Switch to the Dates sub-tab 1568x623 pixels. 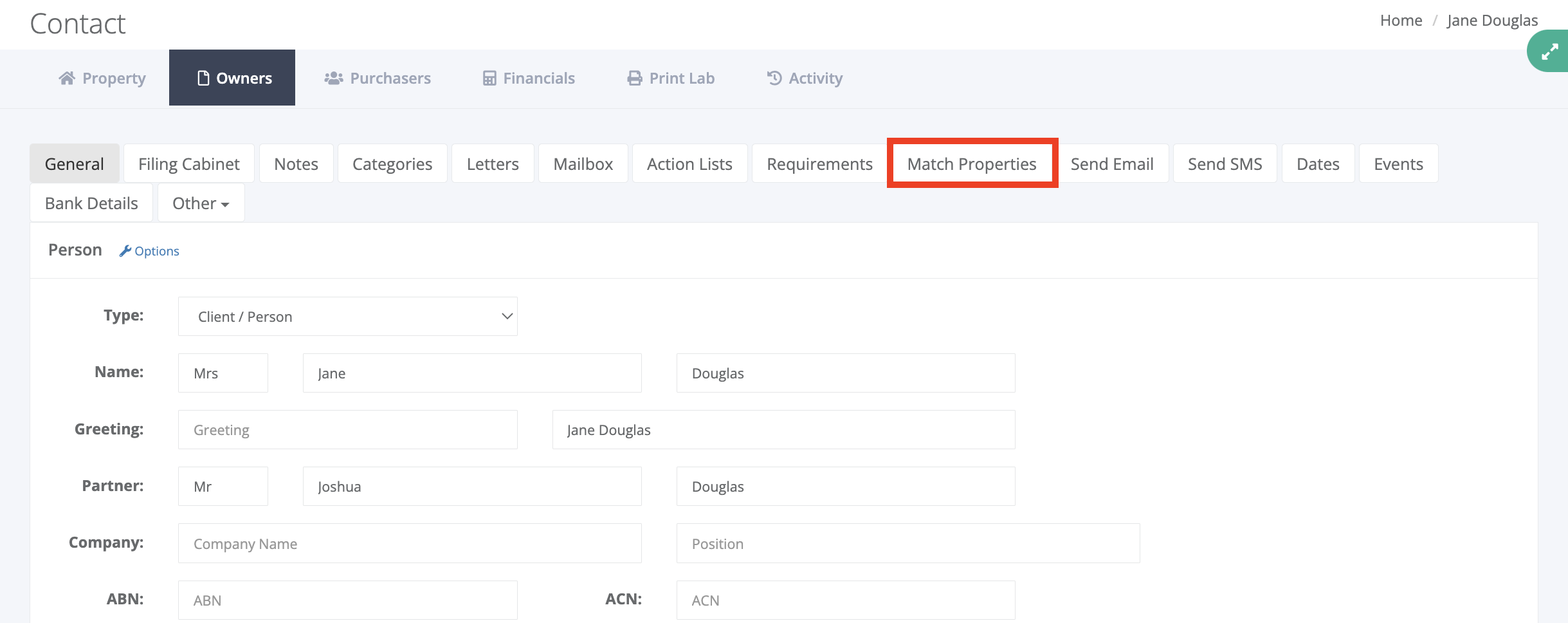coord(1318,163)
